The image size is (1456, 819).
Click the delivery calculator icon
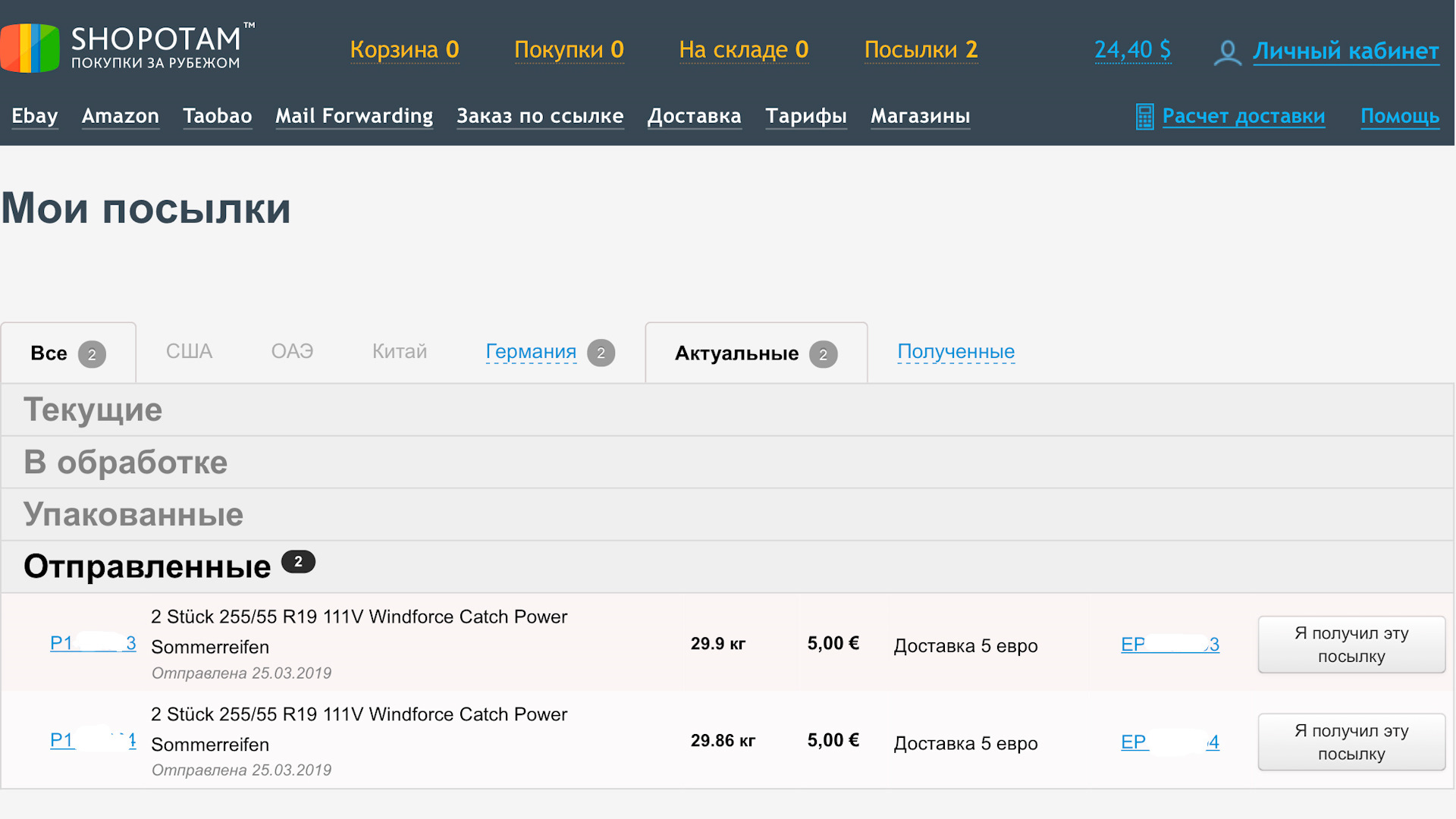(x=1144, y=117)
